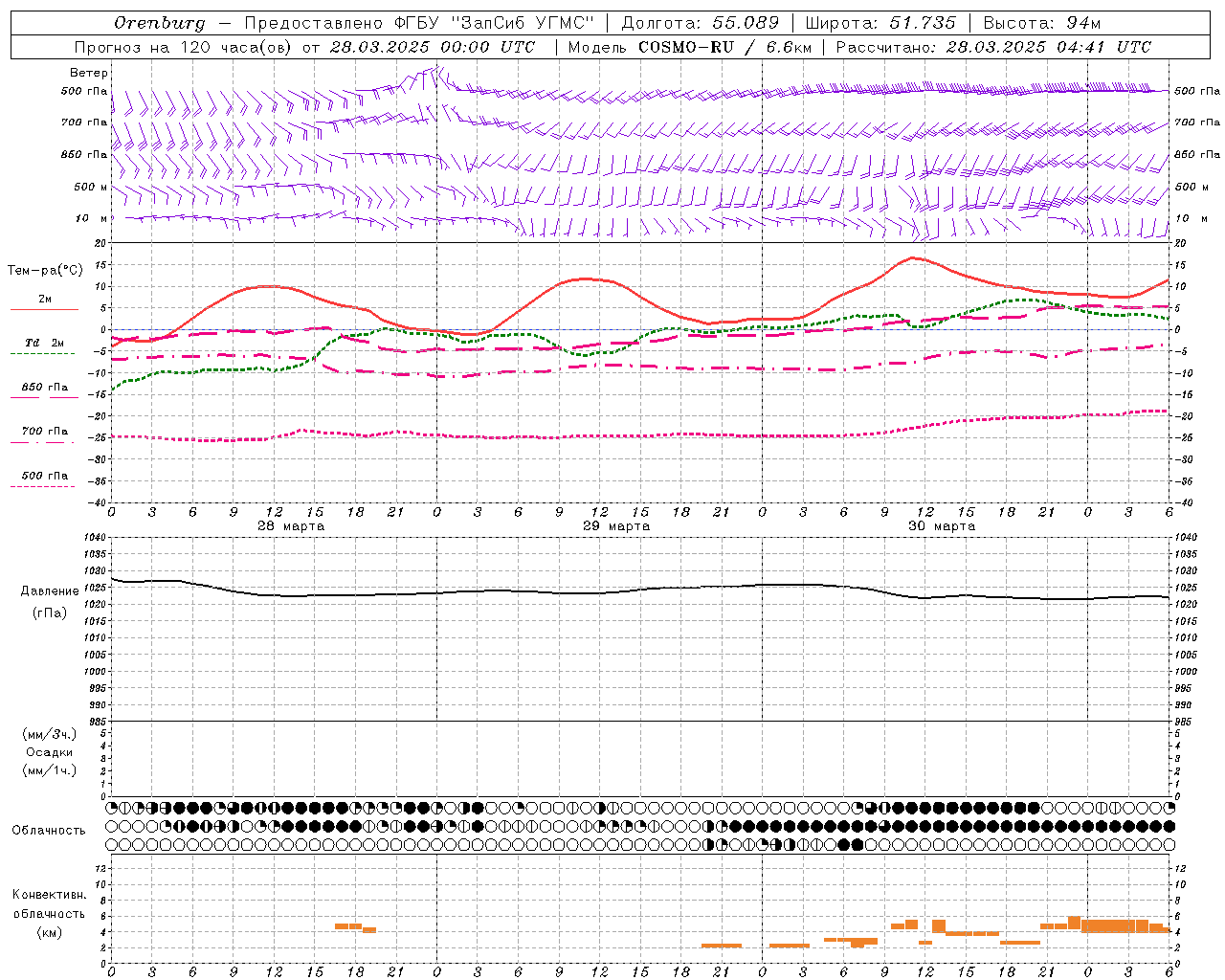Click the "29 марта" date label
The height and width of the screenshot is (980, 1225).
[616, 526]
